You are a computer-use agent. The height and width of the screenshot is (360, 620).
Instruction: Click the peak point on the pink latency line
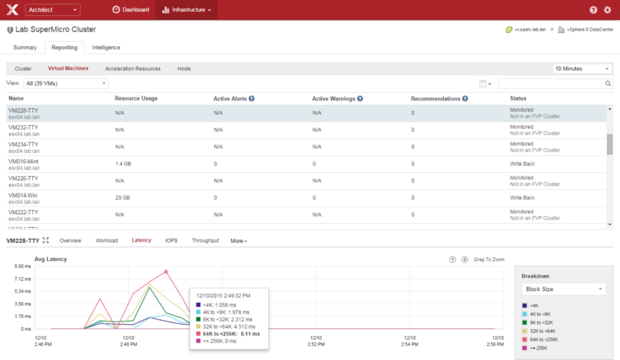166,272
